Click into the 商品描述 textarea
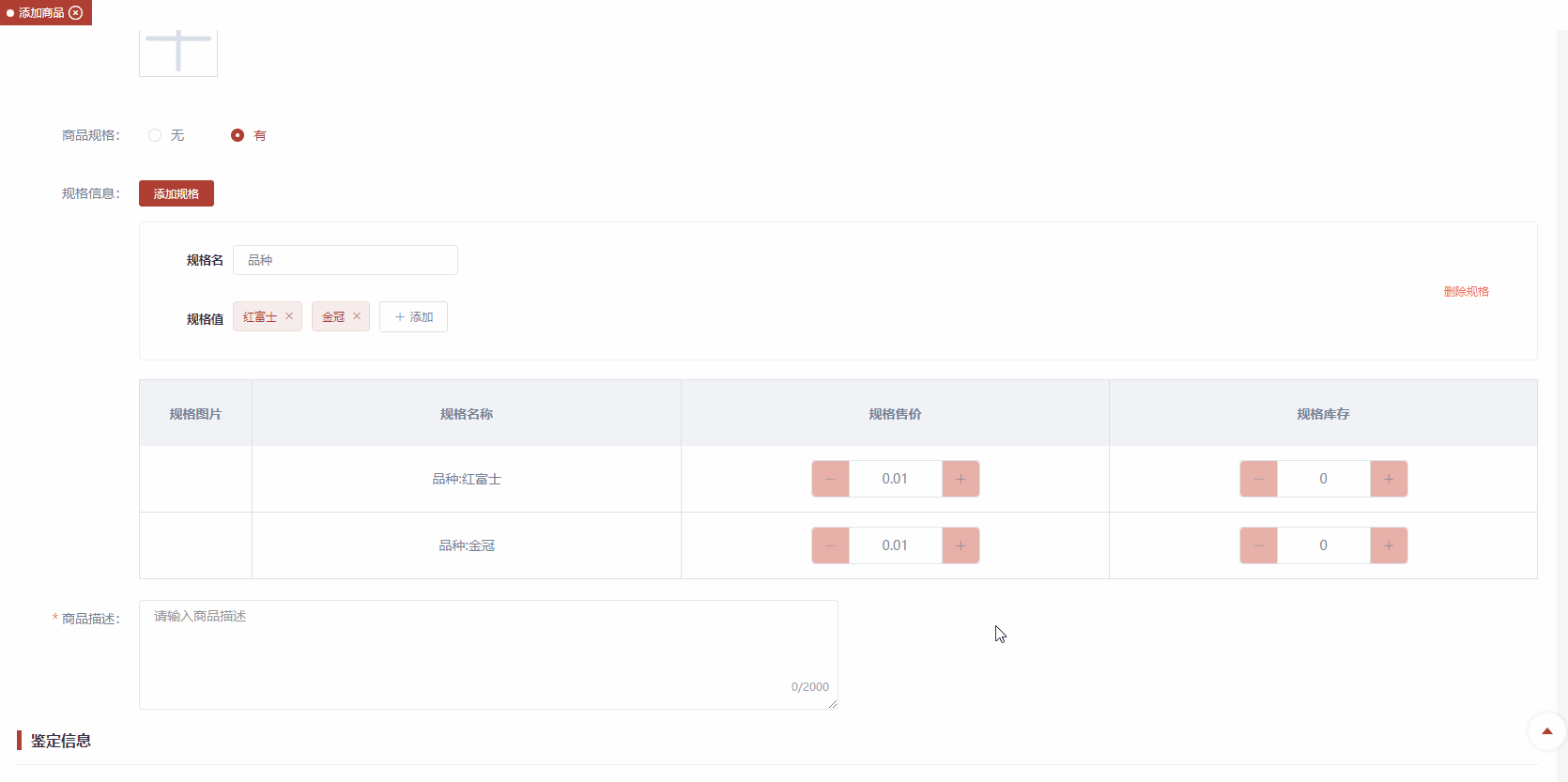Viewport: 1568px width, 782px height. (488, 654)
